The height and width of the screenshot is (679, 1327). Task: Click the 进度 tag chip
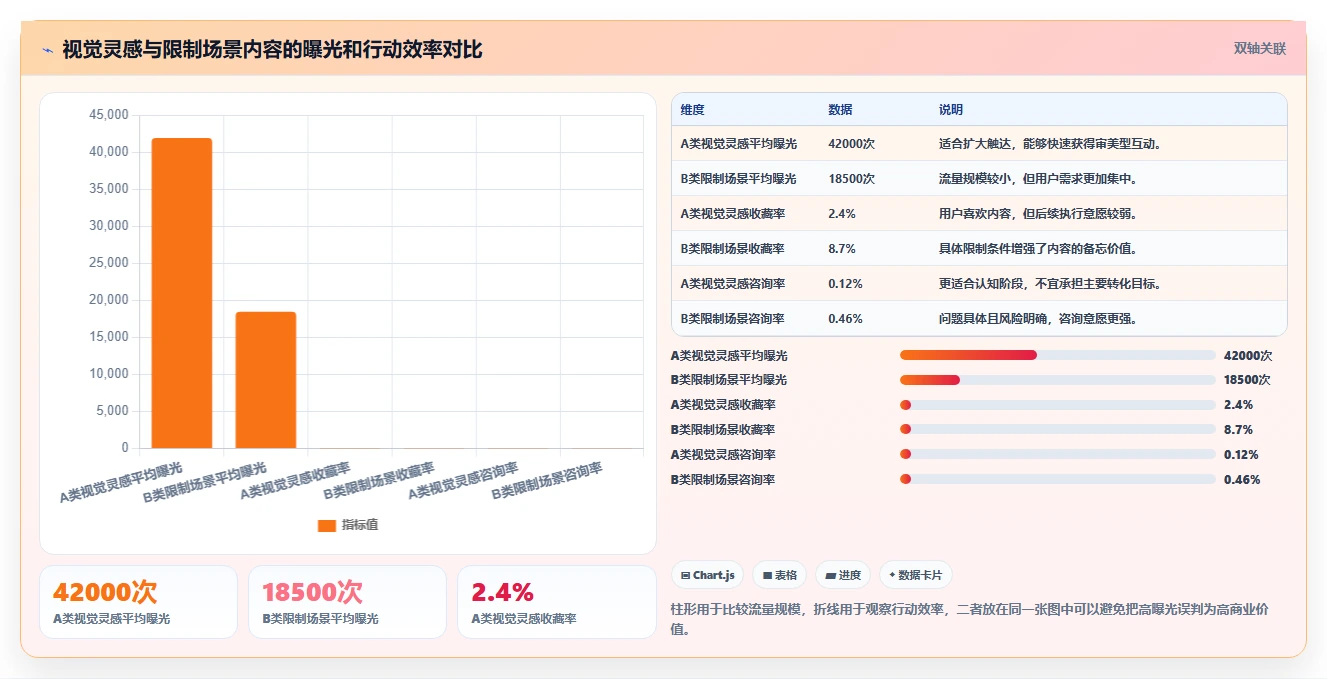(843, 575)
